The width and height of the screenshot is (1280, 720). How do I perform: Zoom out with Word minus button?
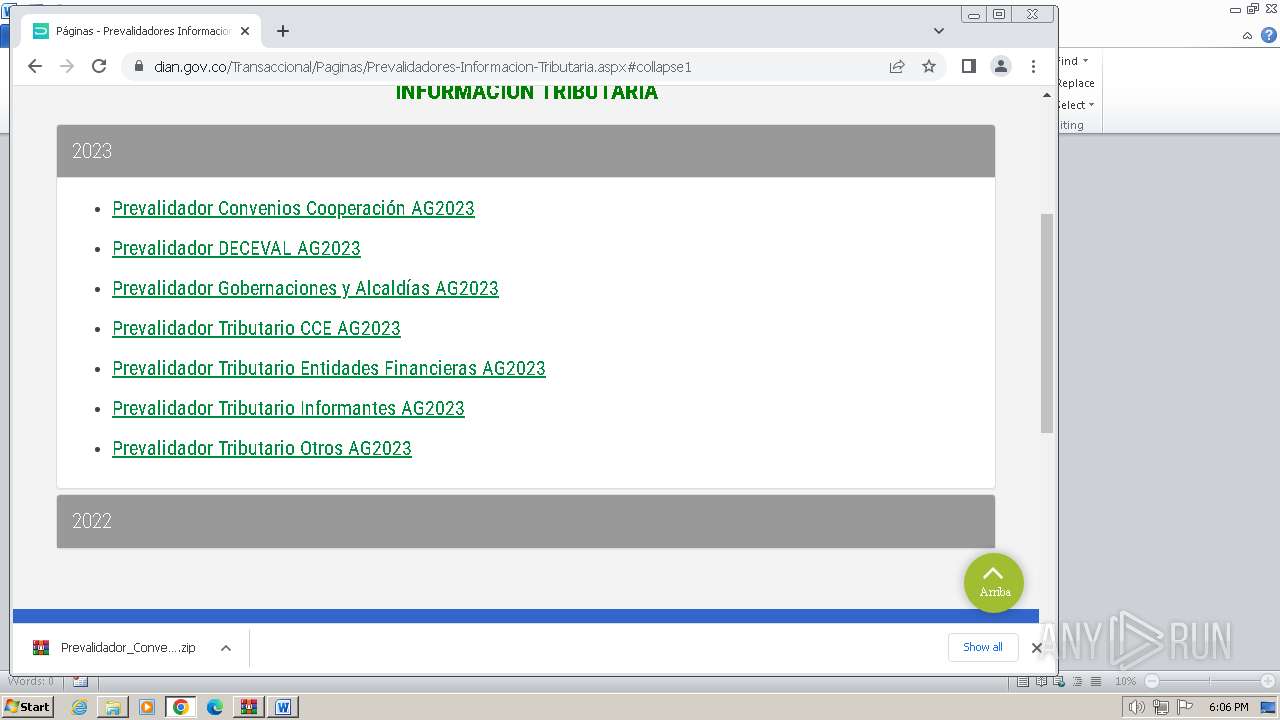point(1152,681)
